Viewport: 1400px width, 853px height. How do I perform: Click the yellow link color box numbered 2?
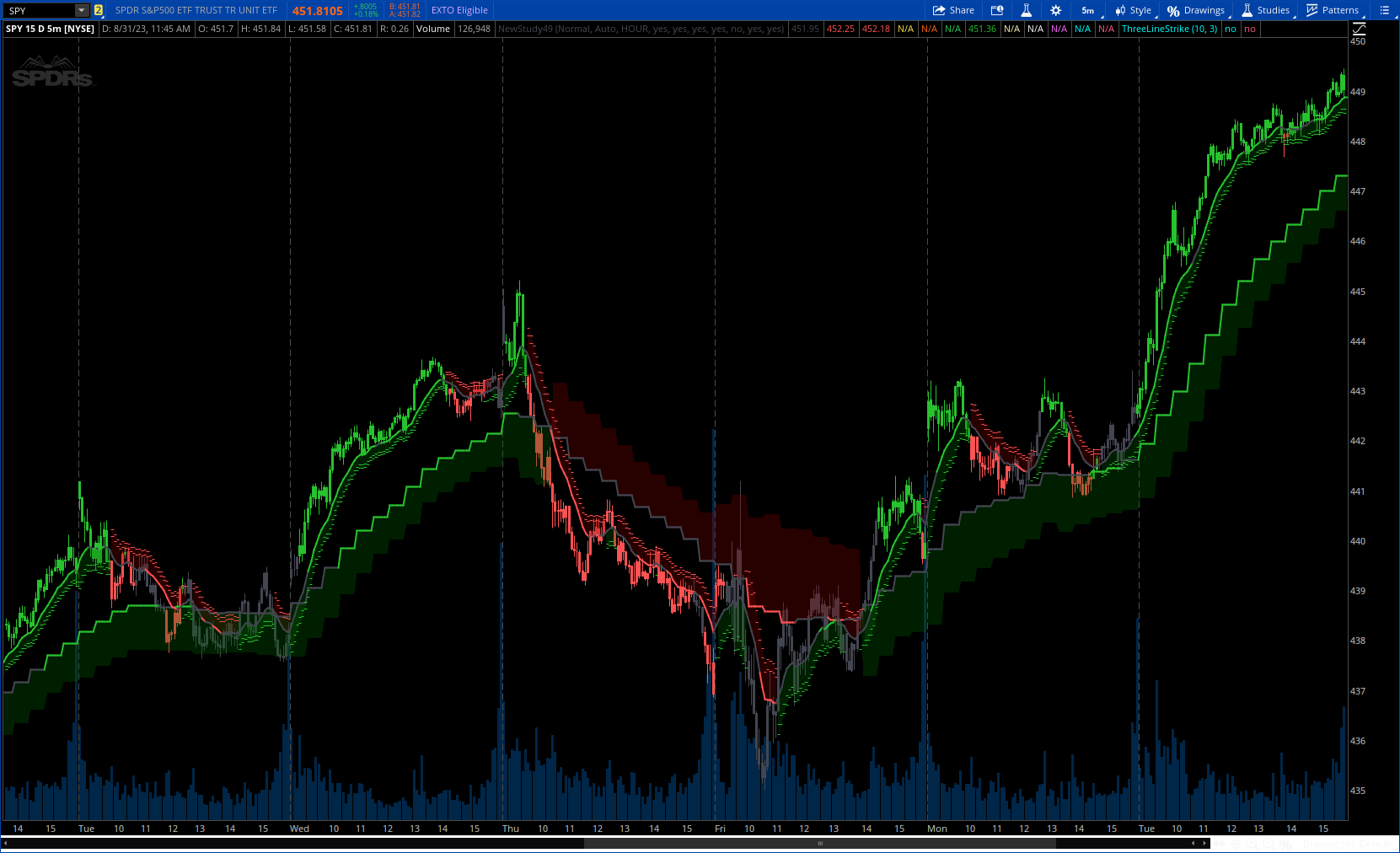[99, 10]
